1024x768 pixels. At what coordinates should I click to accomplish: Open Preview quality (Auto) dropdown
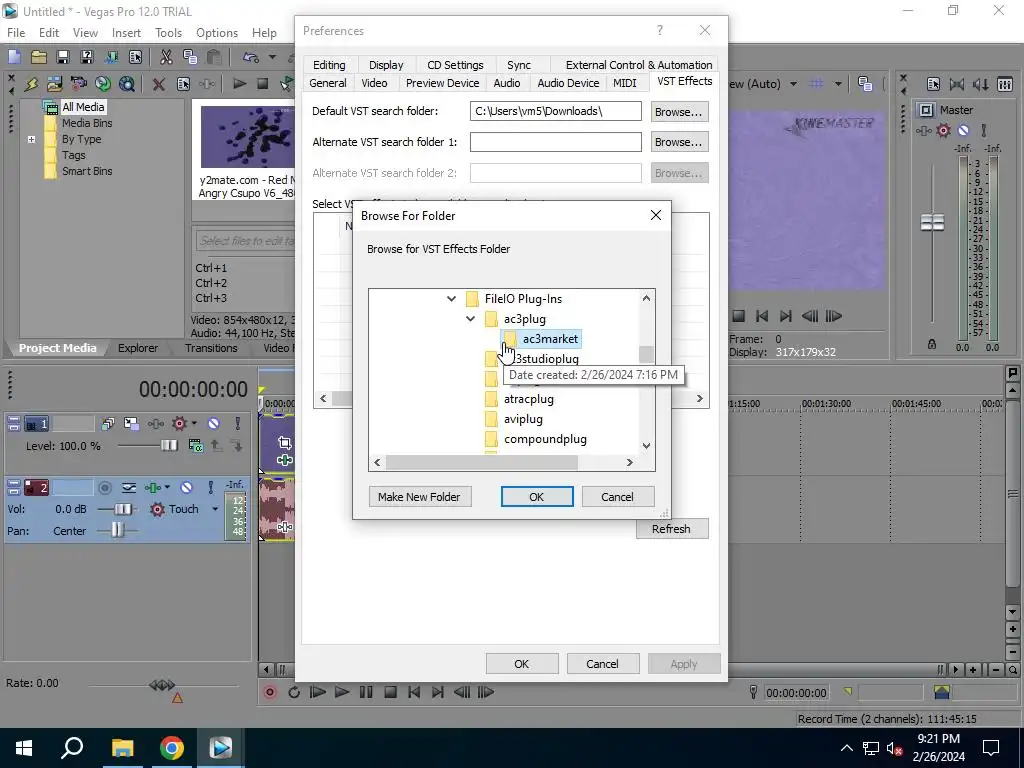tap(793, 84)
